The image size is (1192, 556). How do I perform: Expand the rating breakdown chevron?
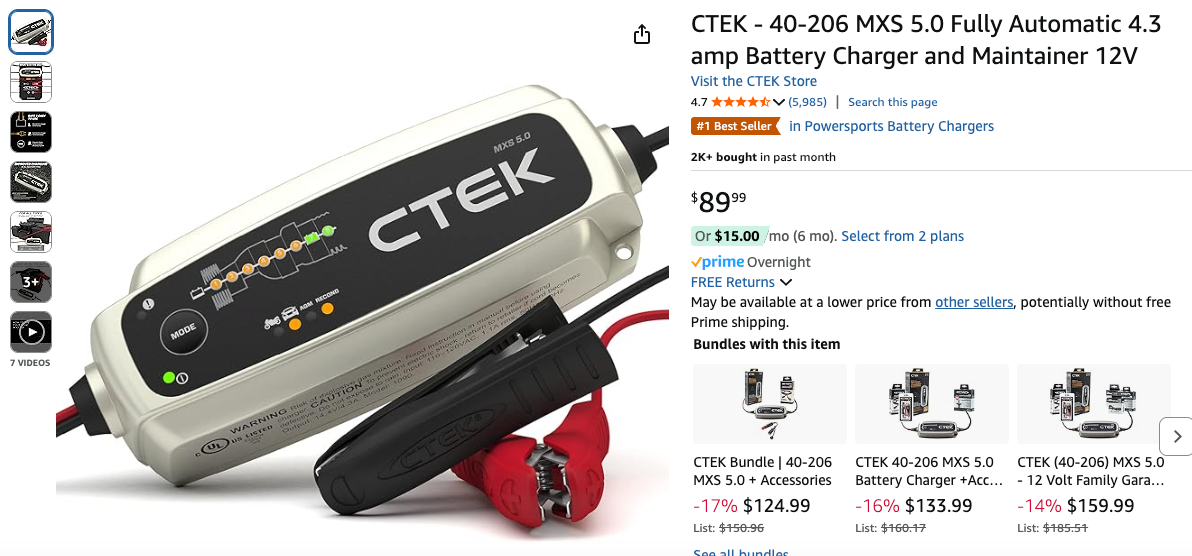(778, 102)
